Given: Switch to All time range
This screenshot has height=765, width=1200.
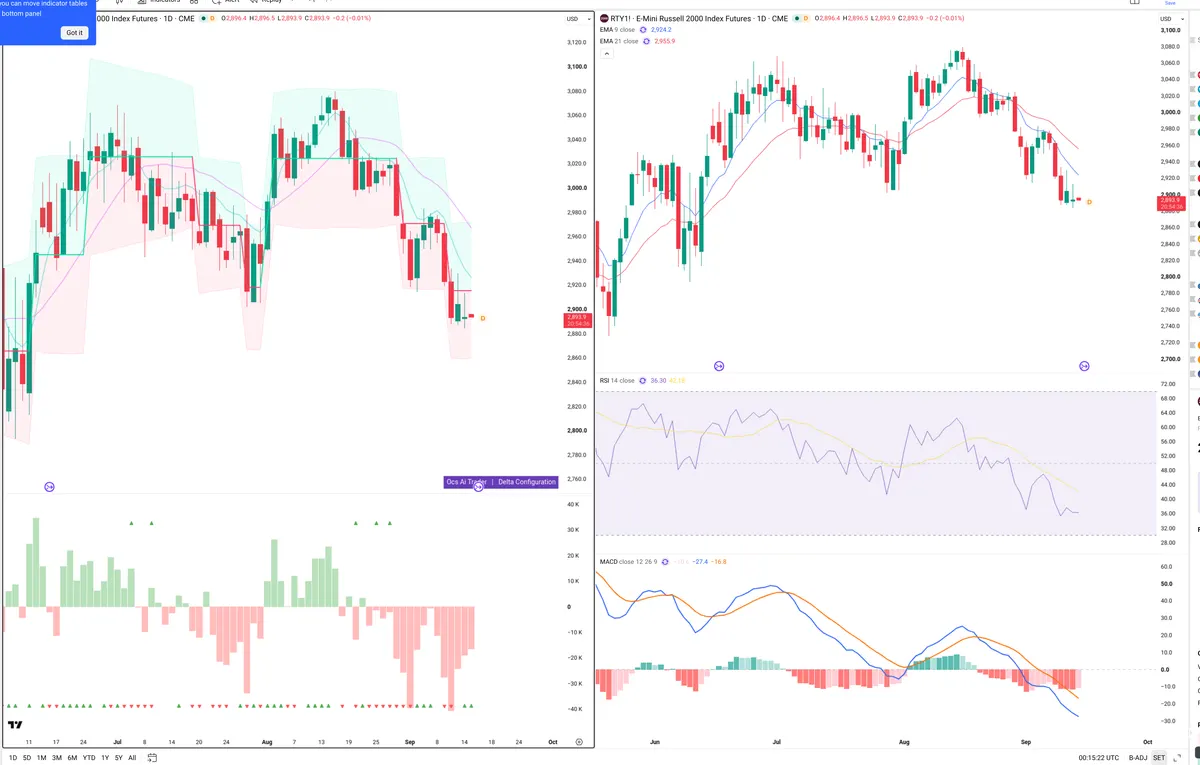Looking at the screenshot, I should pos(132,758).
